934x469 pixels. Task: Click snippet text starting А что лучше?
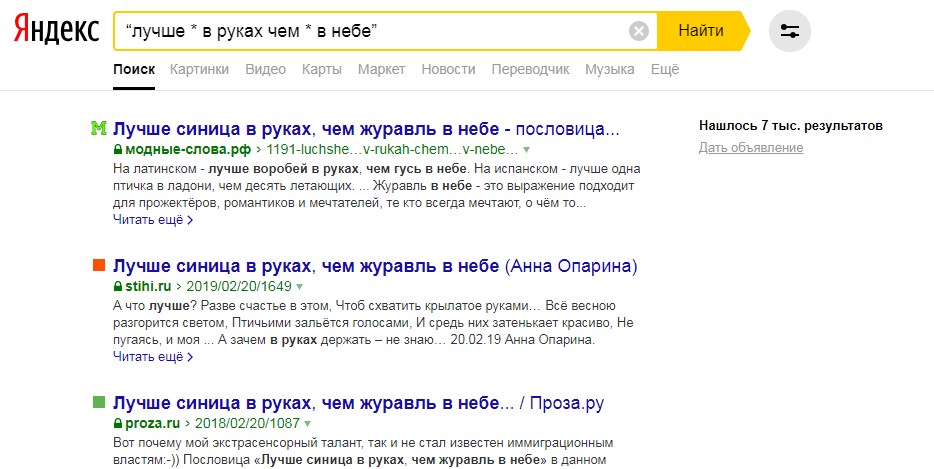(373, 323)
